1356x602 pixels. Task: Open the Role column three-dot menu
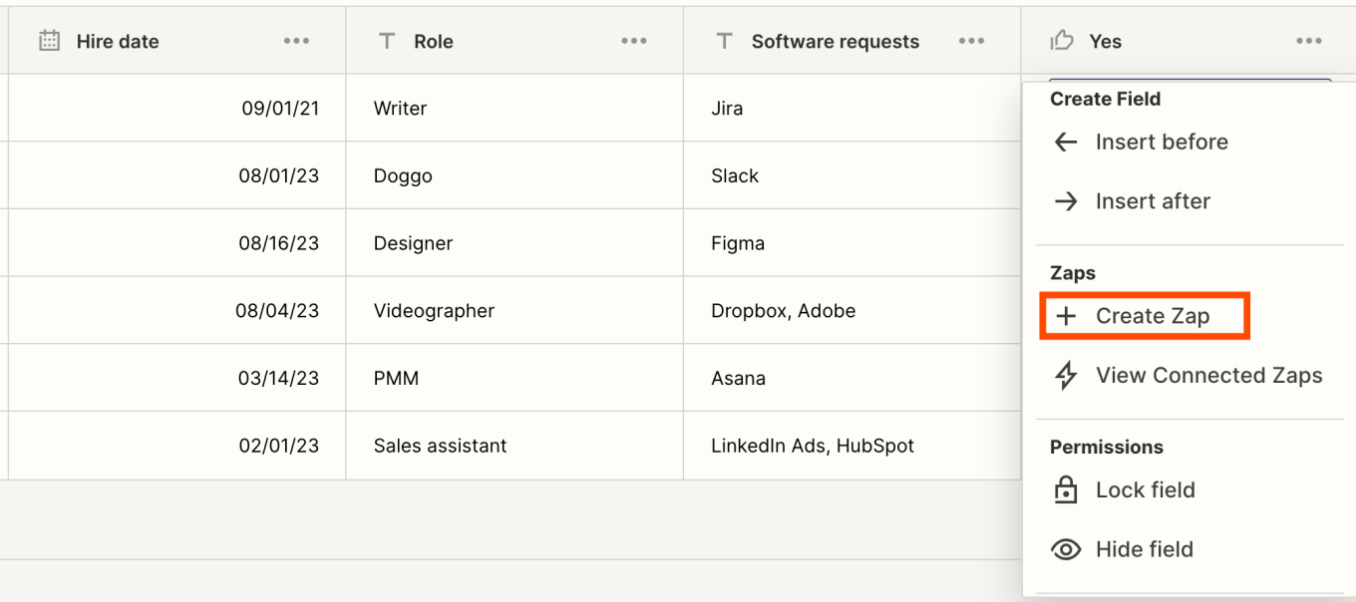[x=634, y=41]
